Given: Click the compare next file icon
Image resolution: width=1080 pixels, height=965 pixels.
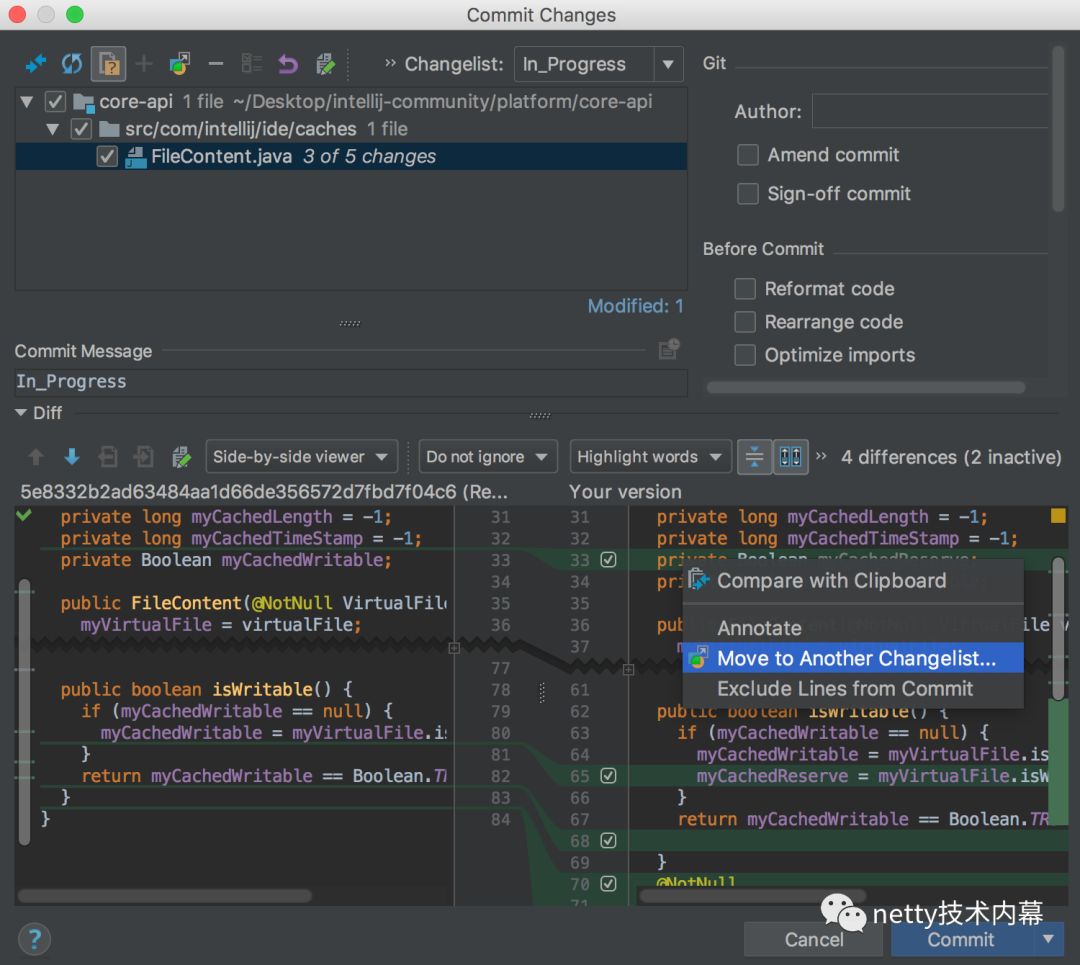Looking at the screenshot, I should click(x=144, y=457).
